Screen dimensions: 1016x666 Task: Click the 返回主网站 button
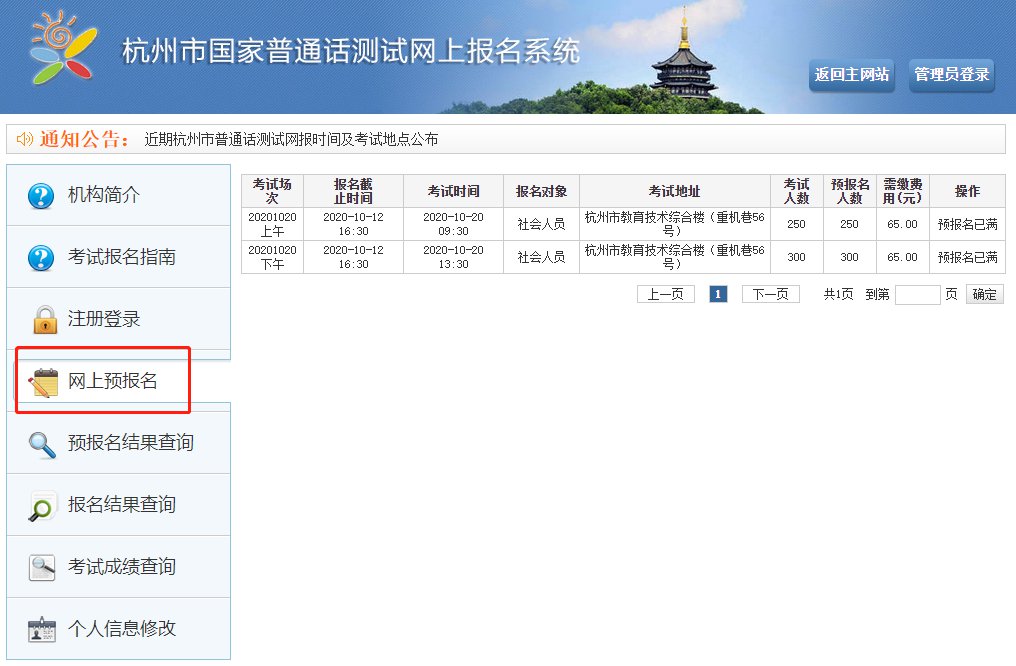851,75
